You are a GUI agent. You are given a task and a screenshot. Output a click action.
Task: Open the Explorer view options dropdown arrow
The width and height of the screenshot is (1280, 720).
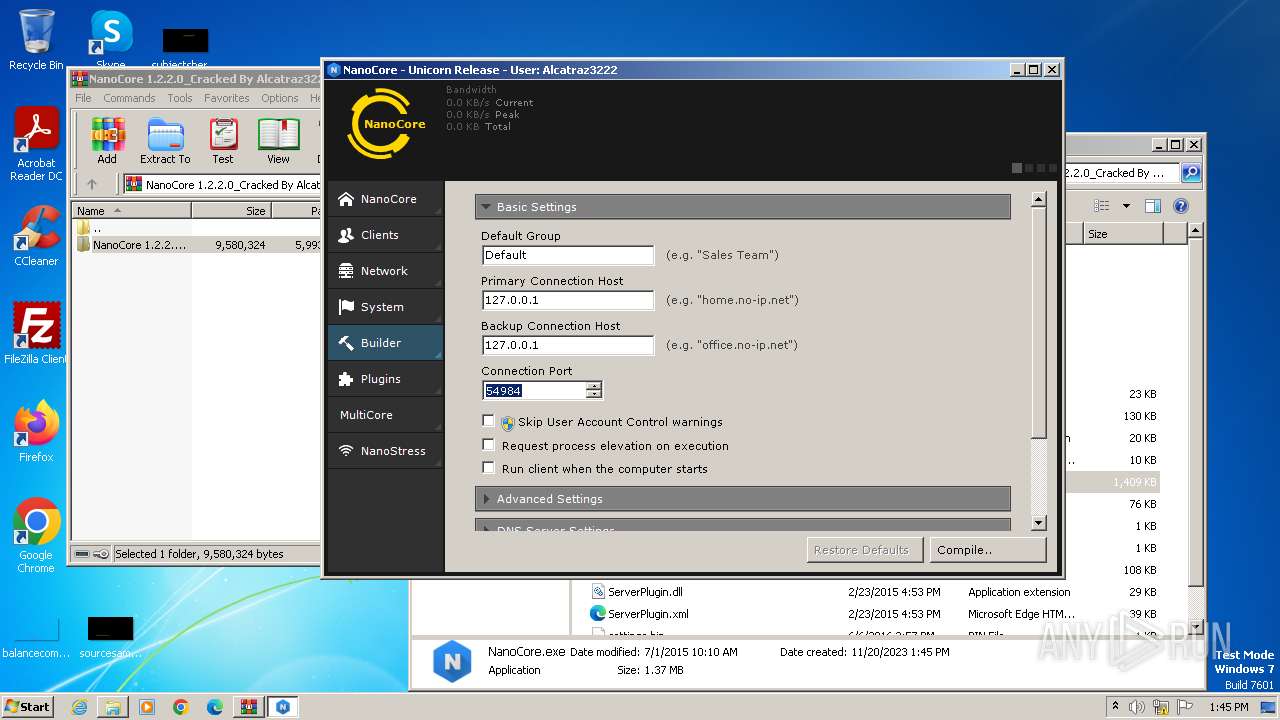pyautogui.click(x=1126, y=206)
